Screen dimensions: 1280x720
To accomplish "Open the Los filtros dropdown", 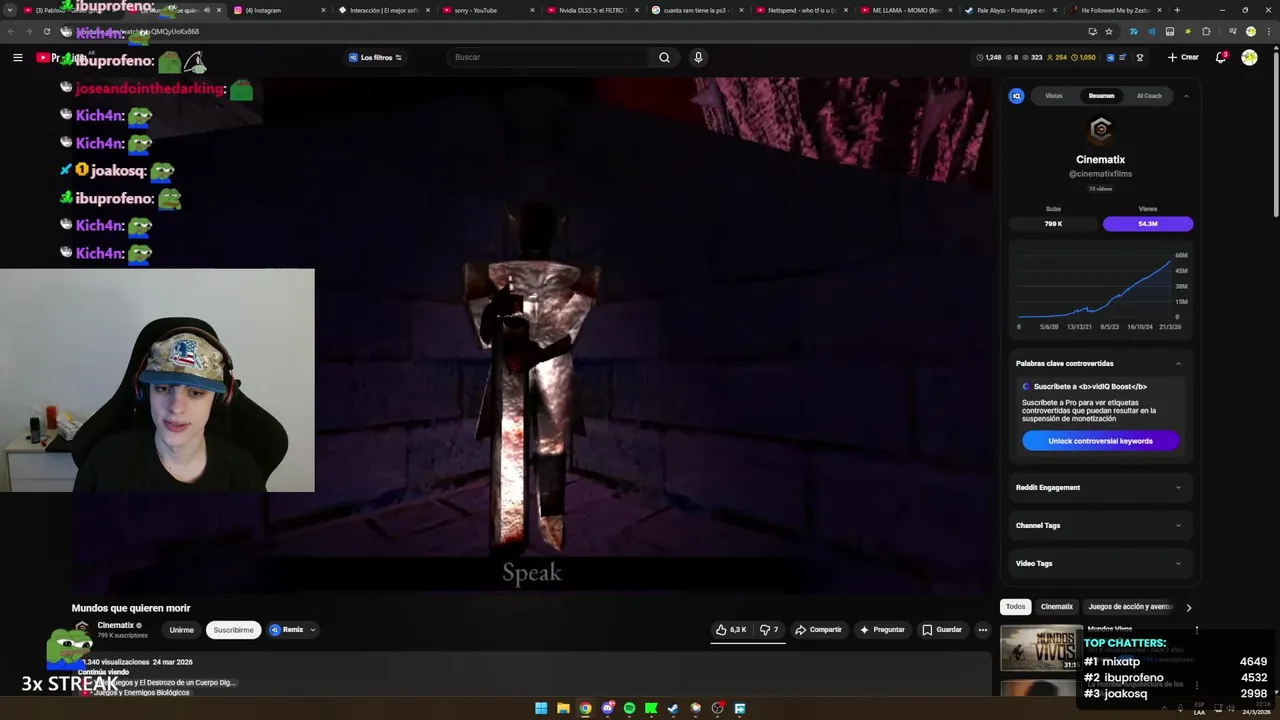I will (375, 57).
